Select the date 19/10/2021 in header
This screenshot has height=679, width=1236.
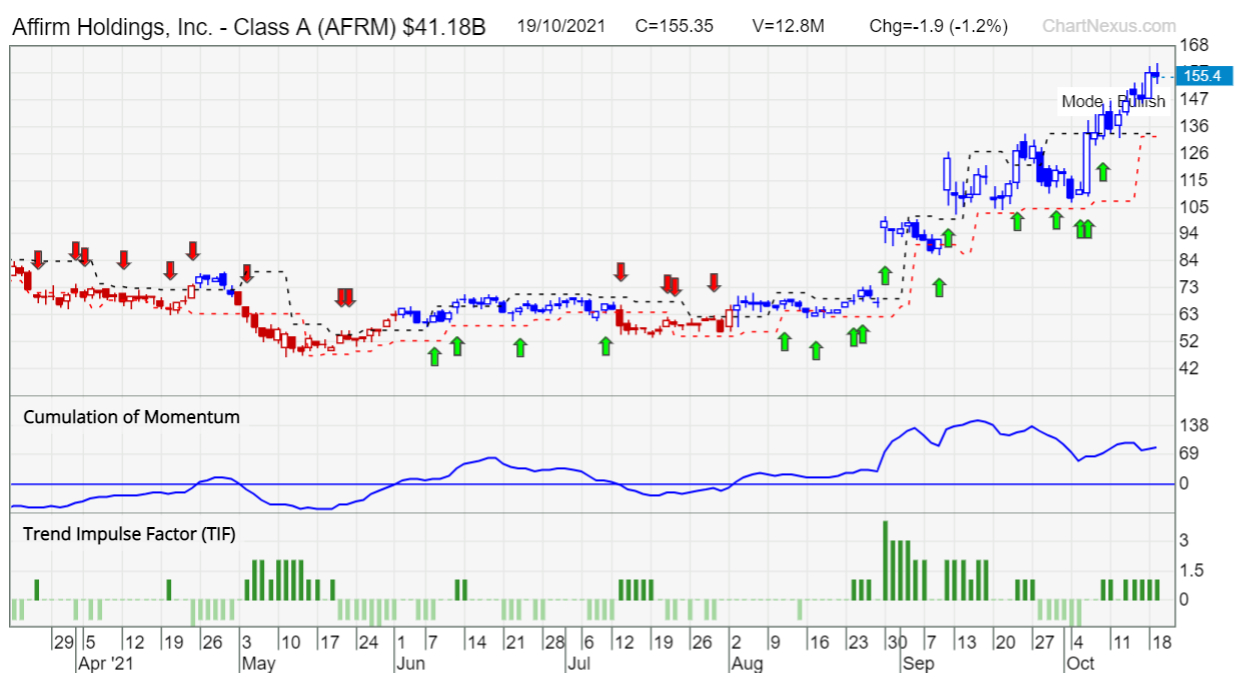(562, 26)
